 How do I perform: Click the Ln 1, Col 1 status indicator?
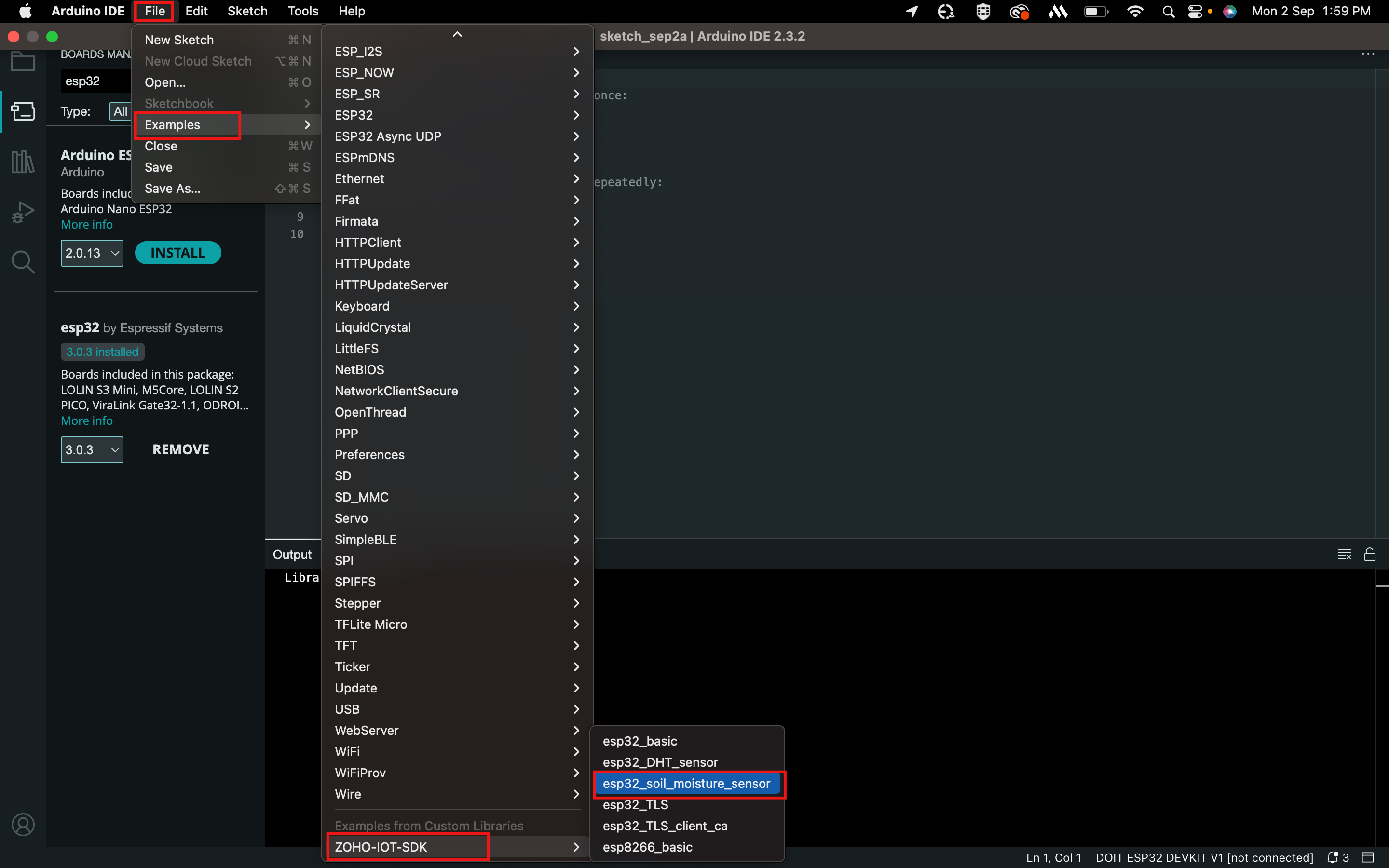[x=1053, y=857]
